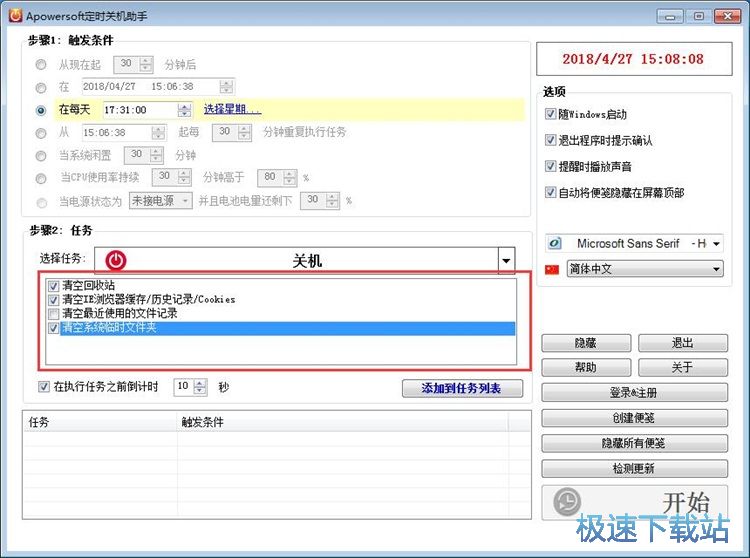Open the 关机 task dropdown arrow

coord(506,261)
